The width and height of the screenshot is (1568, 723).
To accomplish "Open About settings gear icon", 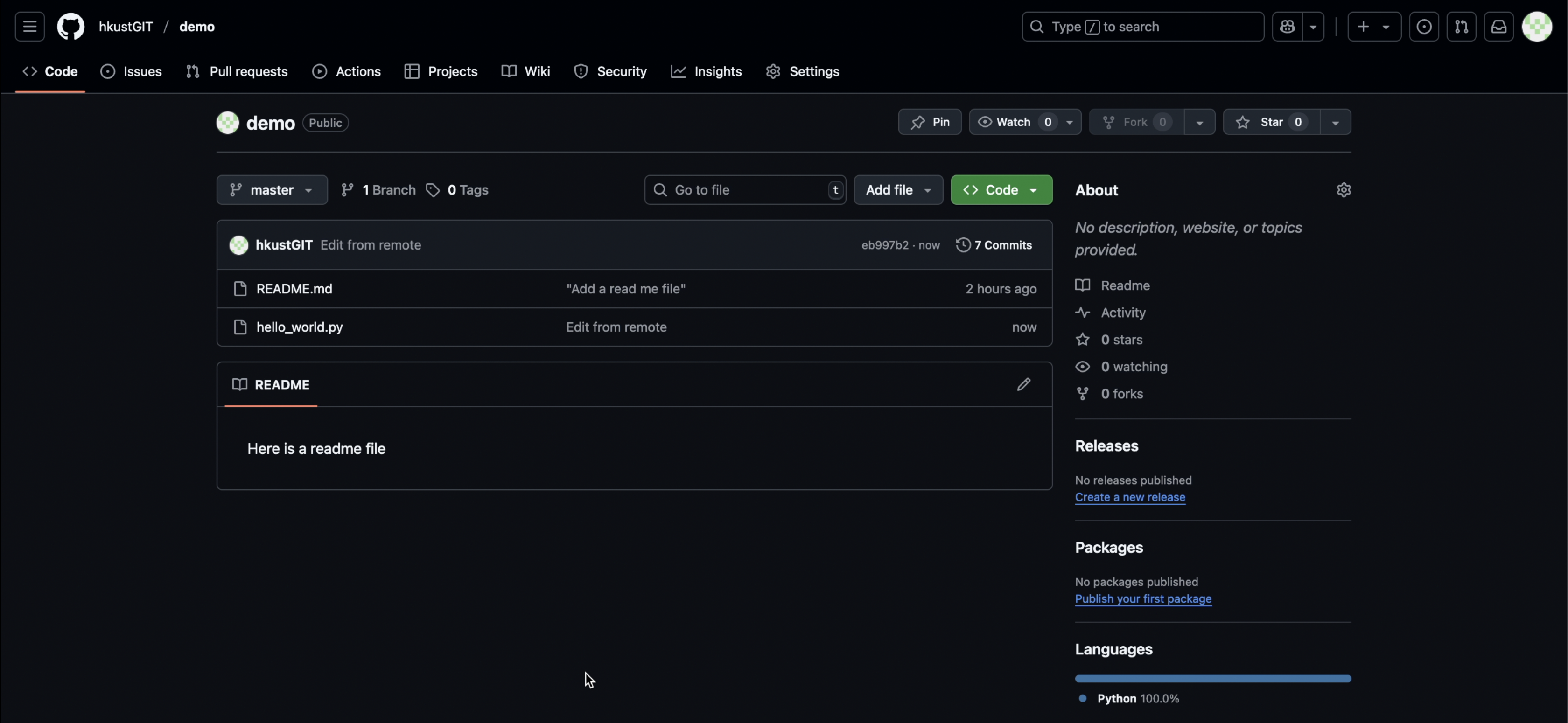I will pos(1344,190).
